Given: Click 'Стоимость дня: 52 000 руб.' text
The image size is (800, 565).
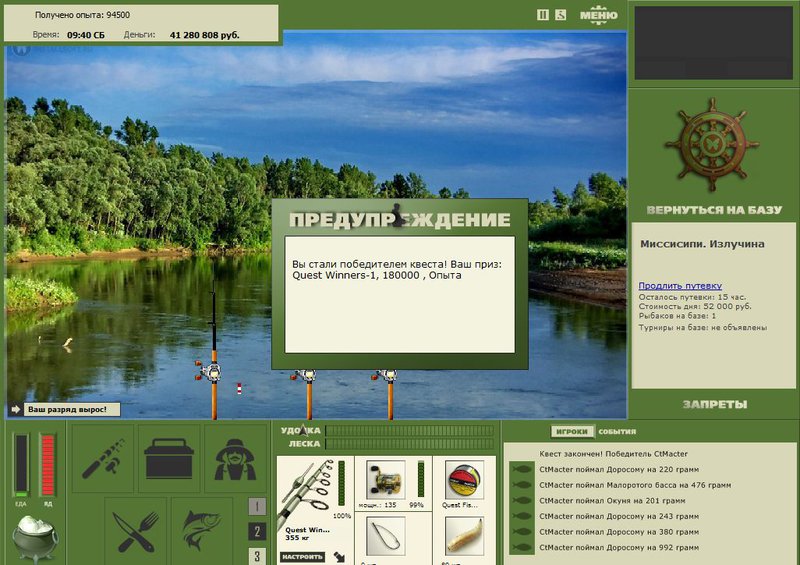Looking at the screenshot, I should (695, 306).
